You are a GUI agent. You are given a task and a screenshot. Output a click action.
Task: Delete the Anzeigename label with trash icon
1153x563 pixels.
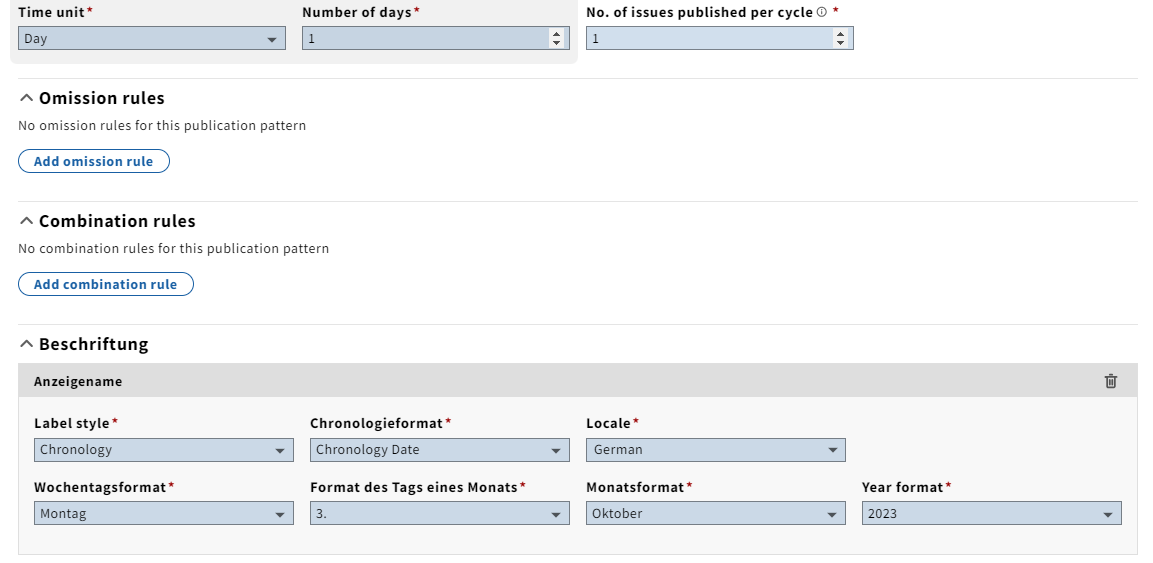click(1110, 381)
